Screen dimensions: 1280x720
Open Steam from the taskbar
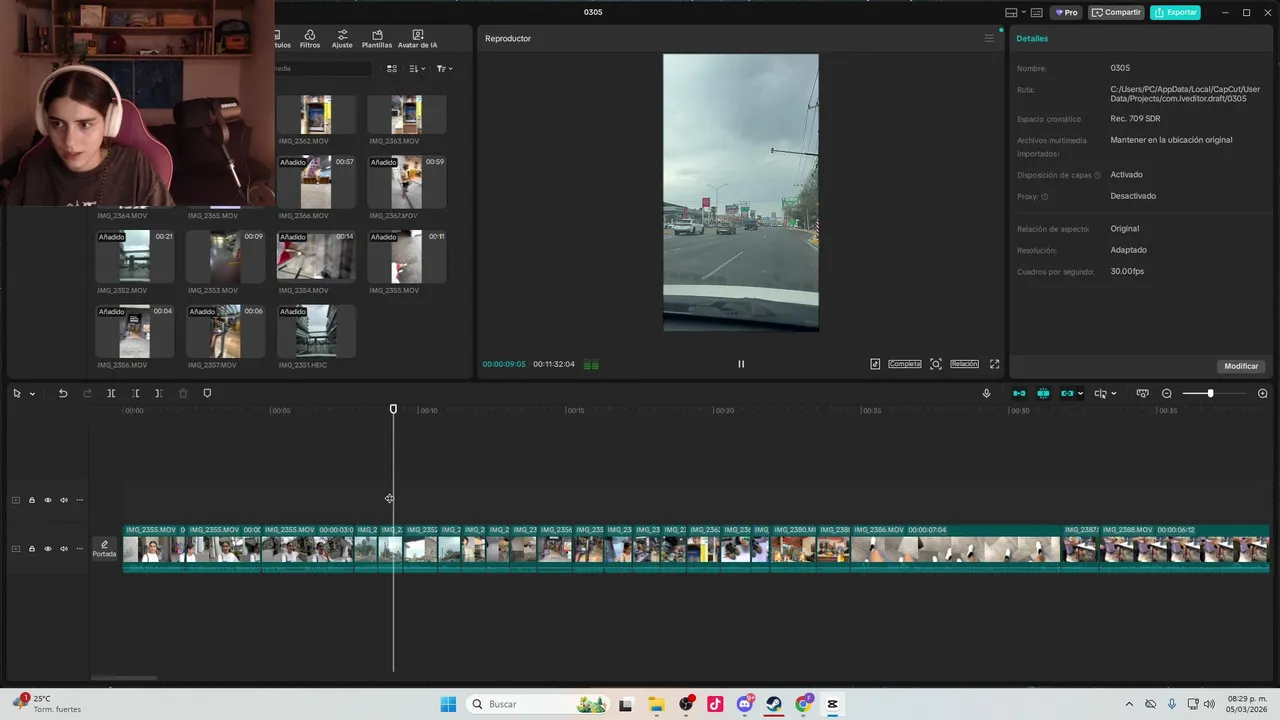pyautogui.click(x=774, y=704)
